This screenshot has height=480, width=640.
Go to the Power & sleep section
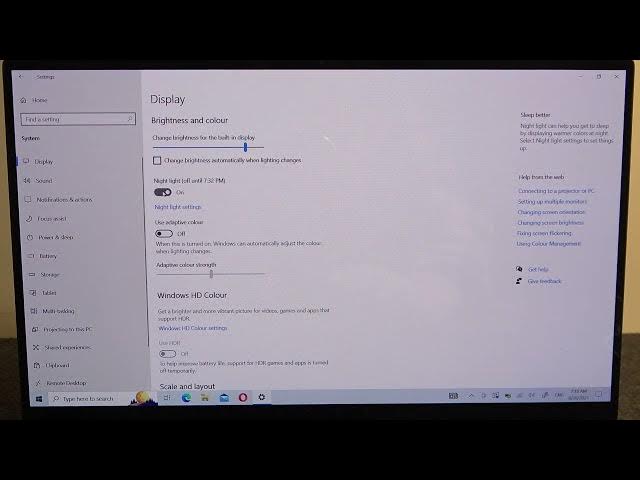[x=56, y=237]
